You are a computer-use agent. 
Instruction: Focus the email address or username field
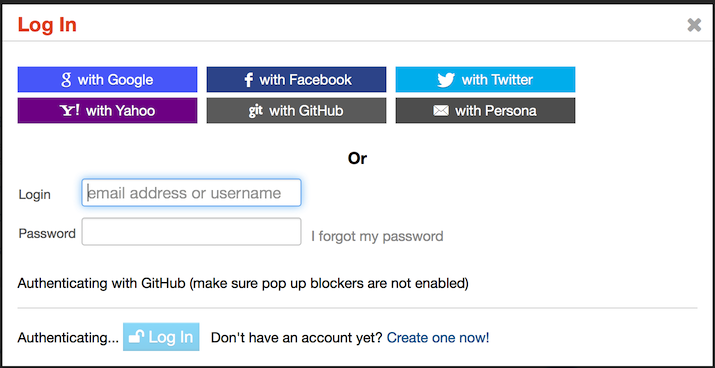192,192
